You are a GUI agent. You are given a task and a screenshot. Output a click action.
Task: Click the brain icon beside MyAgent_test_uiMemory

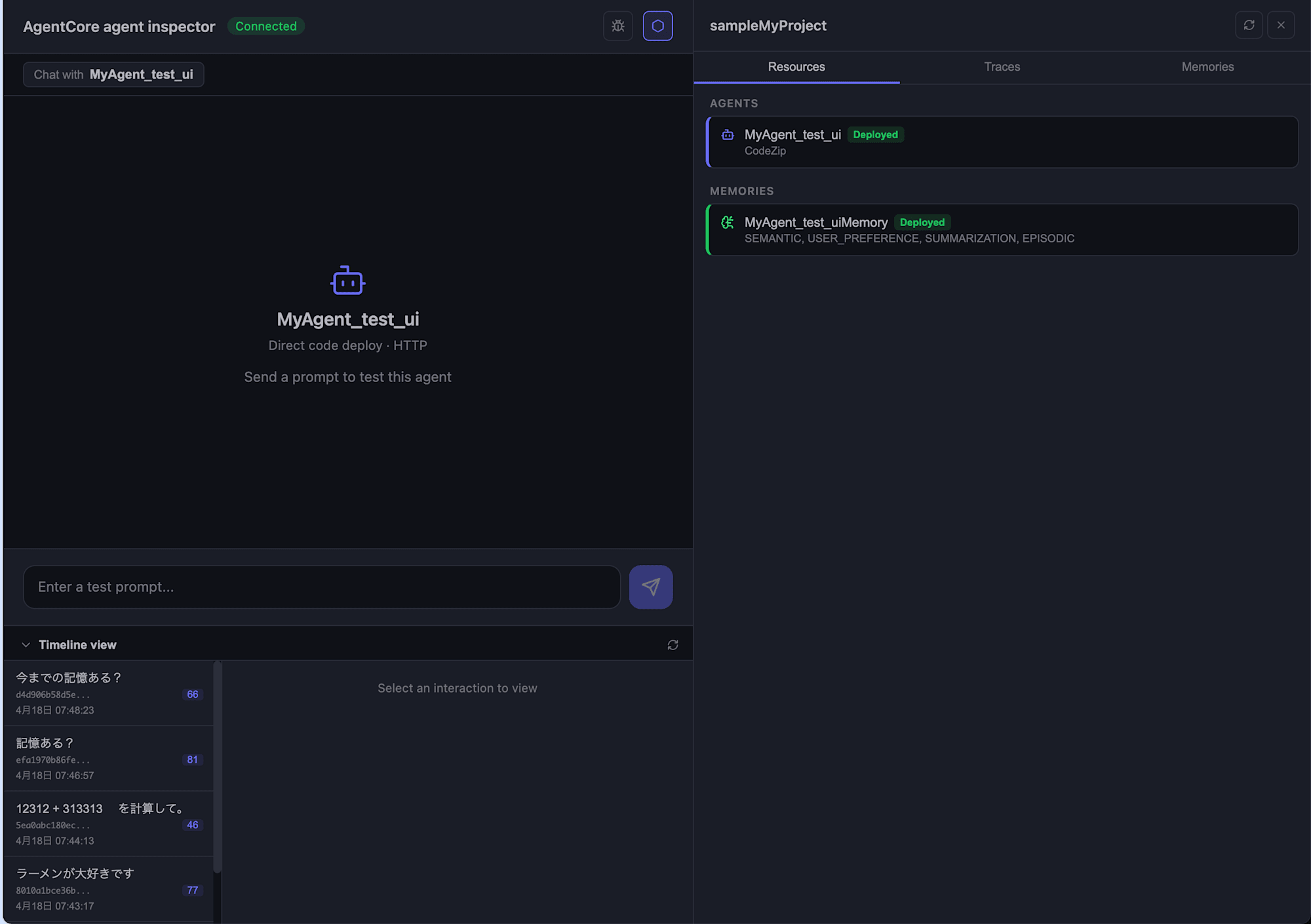pyautogui.click(x=728, y=223)
